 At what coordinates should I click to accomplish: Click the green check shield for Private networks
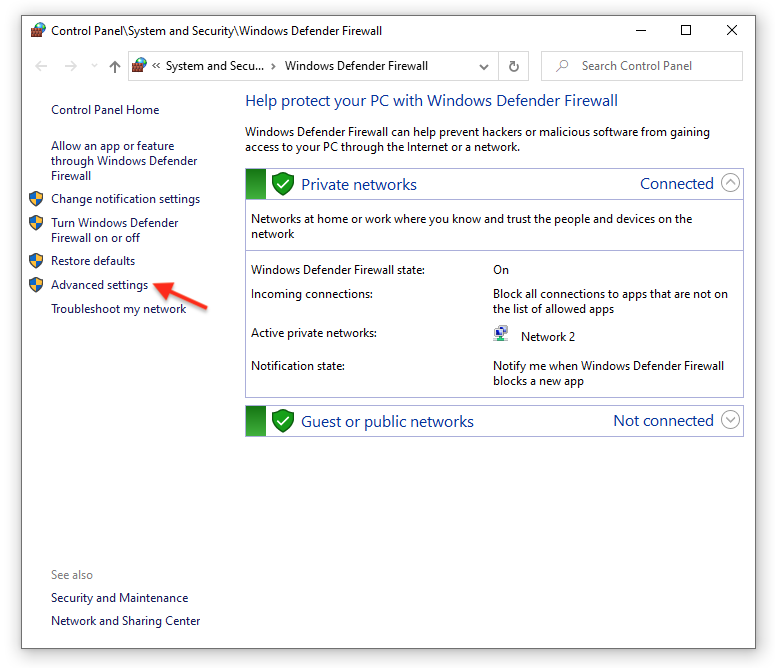point(283,184)
